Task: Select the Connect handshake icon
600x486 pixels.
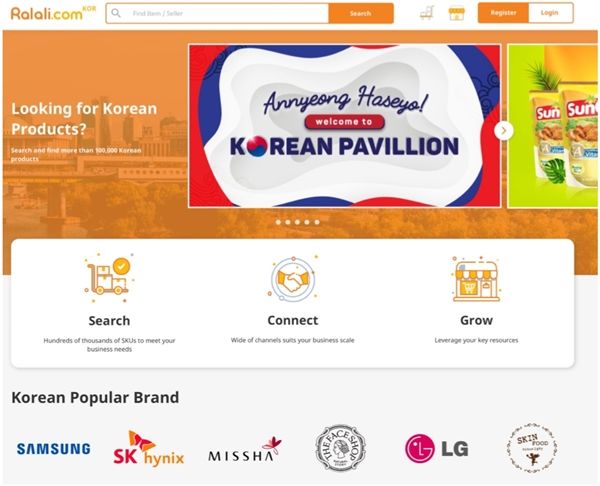Action: tap(293, 278)
